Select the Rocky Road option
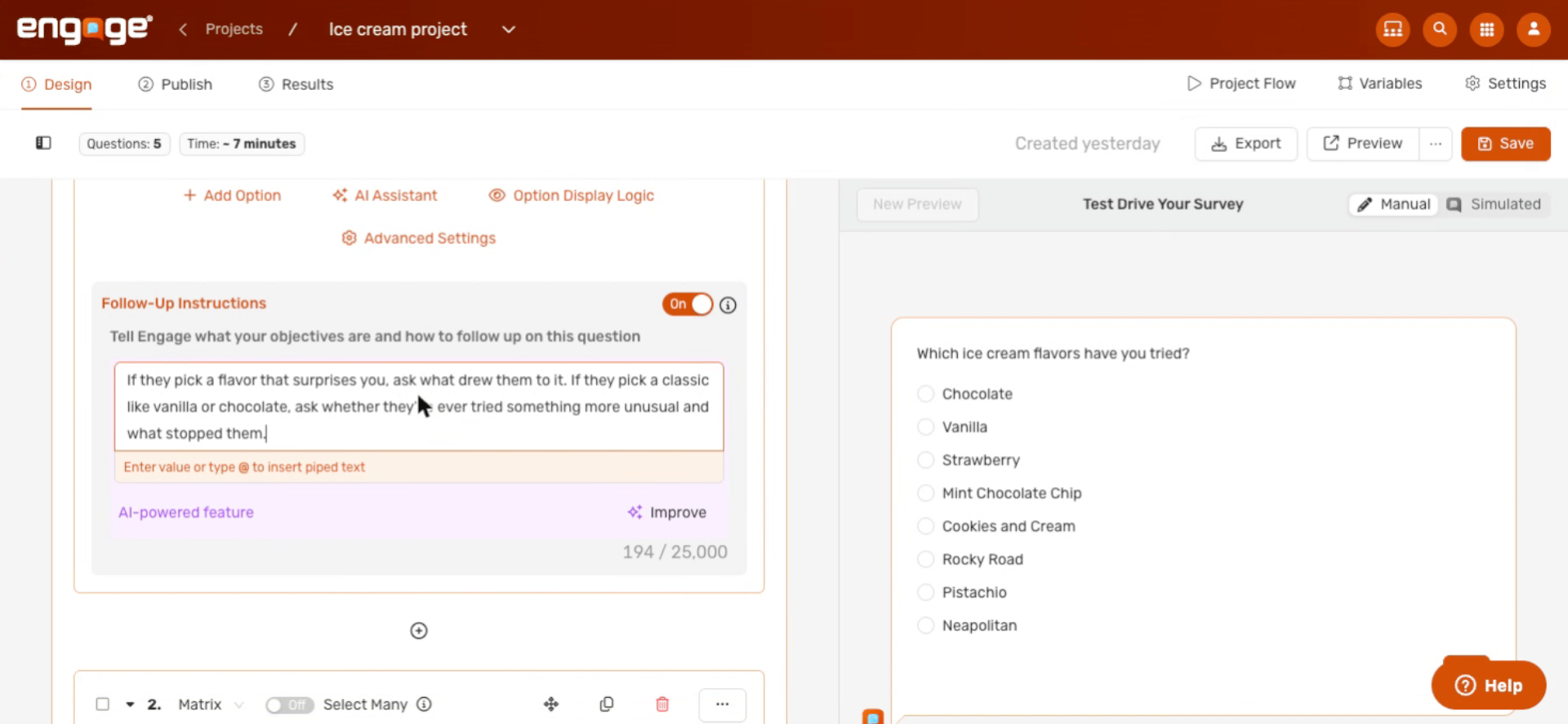 coord(925,559)
